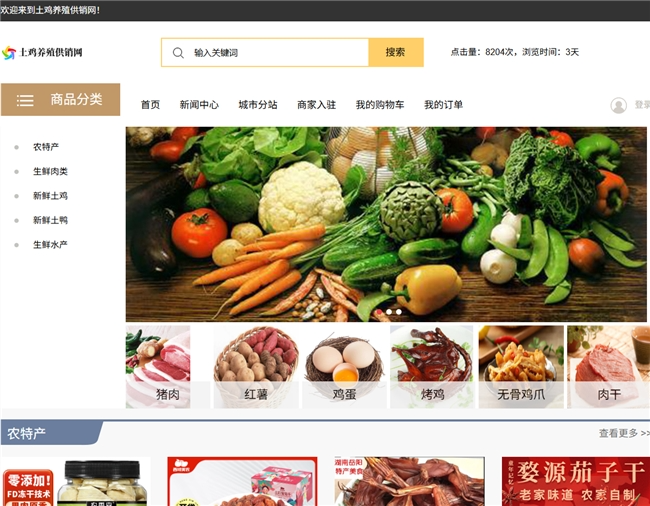
Task: Expand 查看更多 for 农特产 section
Action: (x=623, y=433)
